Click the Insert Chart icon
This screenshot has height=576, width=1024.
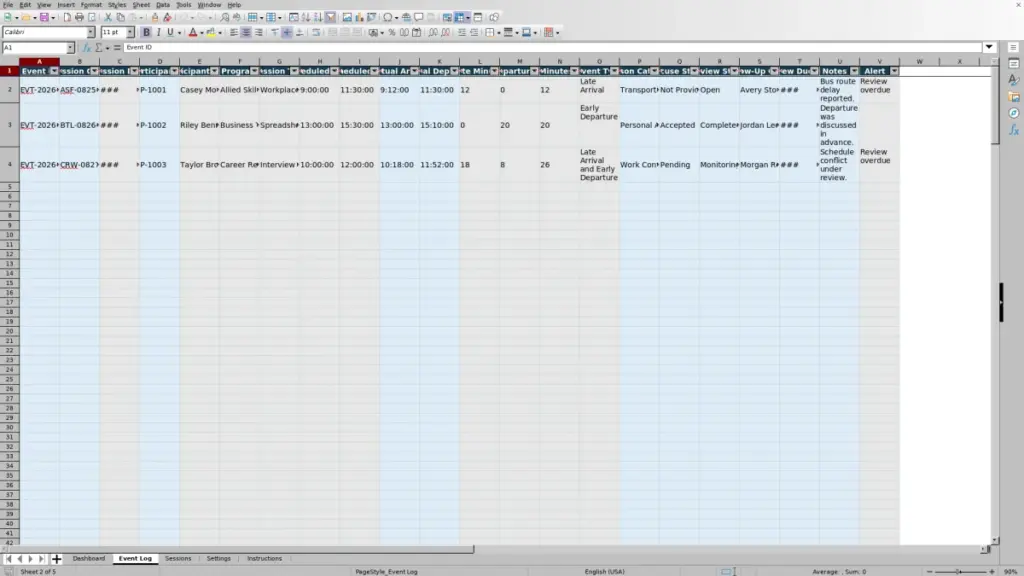(359, 18)
